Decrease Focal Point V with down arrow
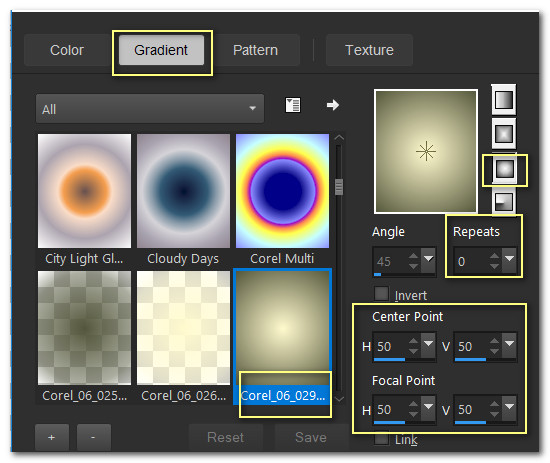 (495, 414)
